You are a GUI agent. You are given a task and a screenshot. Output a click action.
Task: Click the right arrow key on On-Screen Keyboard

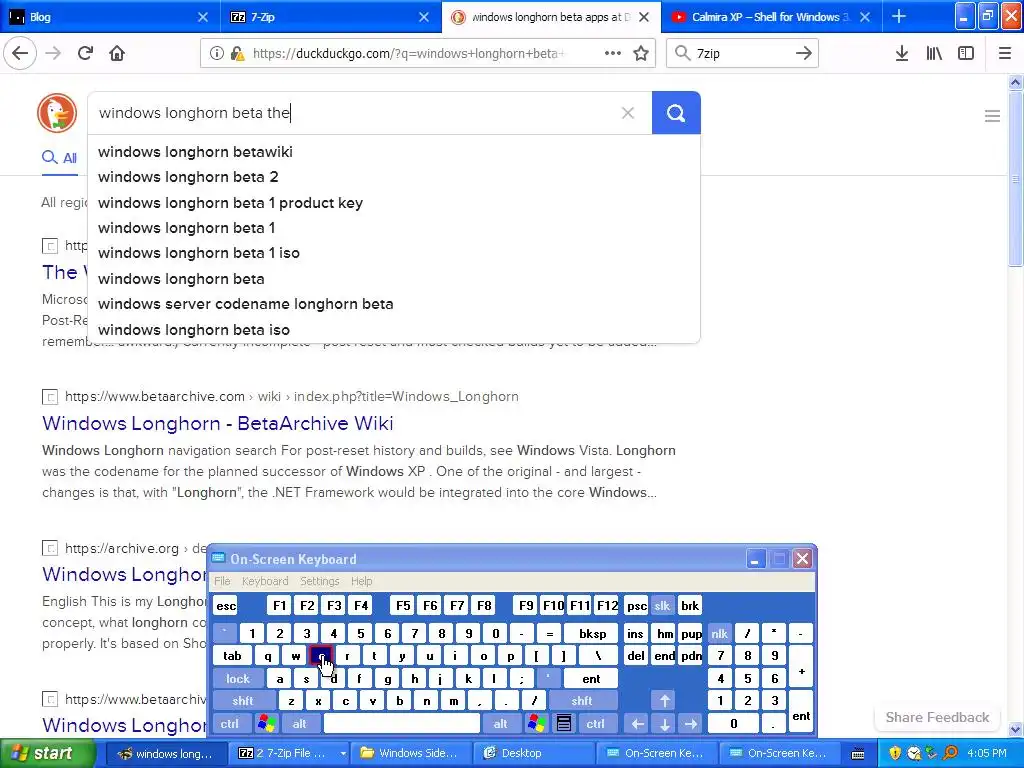coord(690,724)
